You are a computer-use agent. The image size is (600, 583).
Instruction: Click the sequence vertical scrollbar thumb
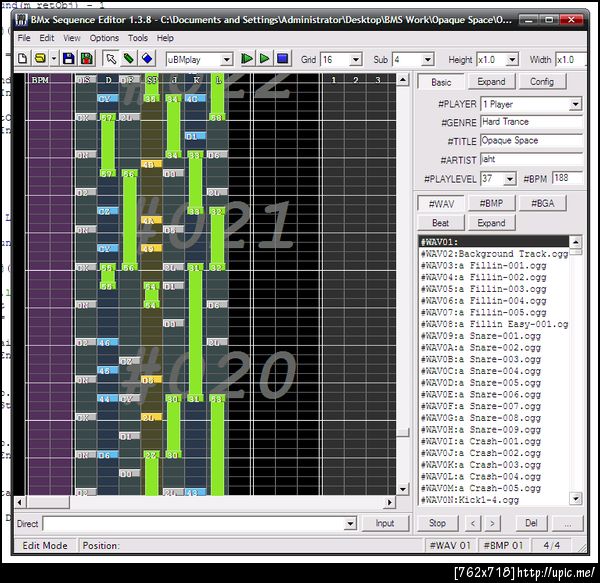(x=403, y=433)
